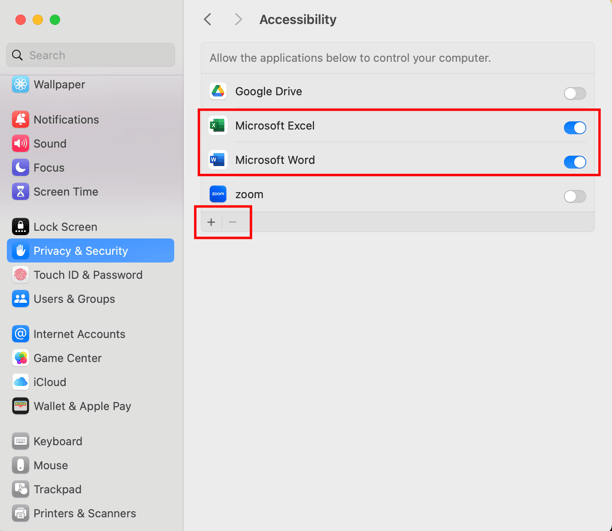
Task: Enable the zoom accessibility toggle
Action: pos(574,197)
